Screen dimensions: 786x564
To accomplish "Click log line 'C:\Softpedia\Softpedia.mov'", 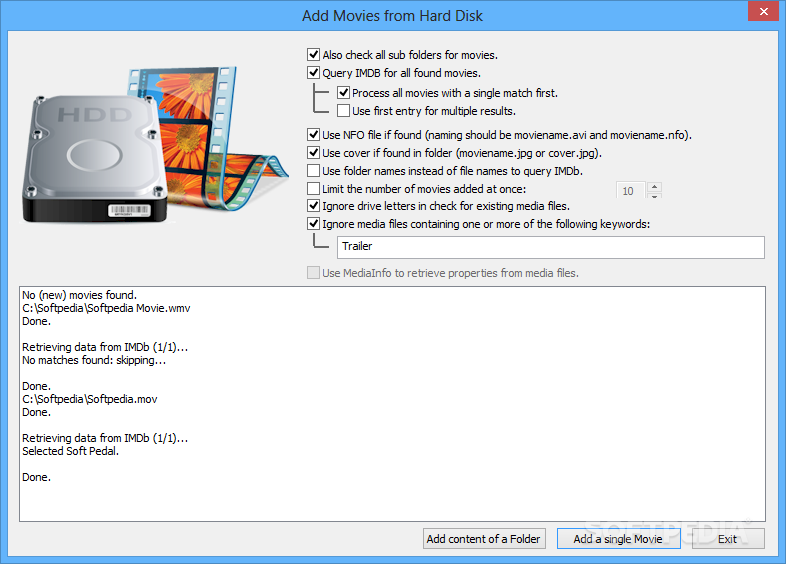I will coord(90,400).
